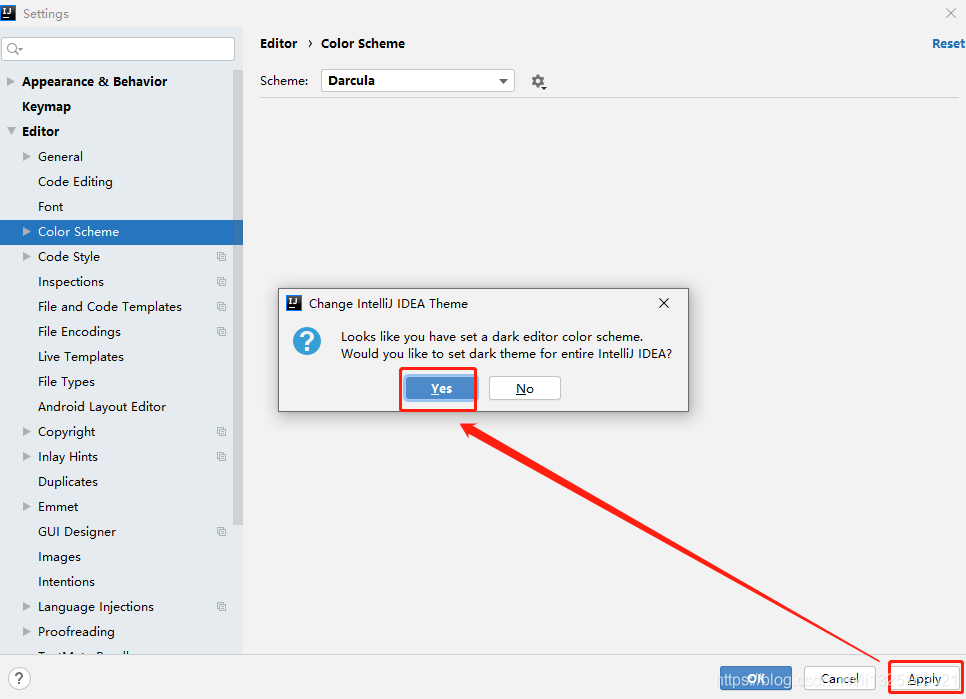
Task: Click into the settings search field
Action: point(118,49)
